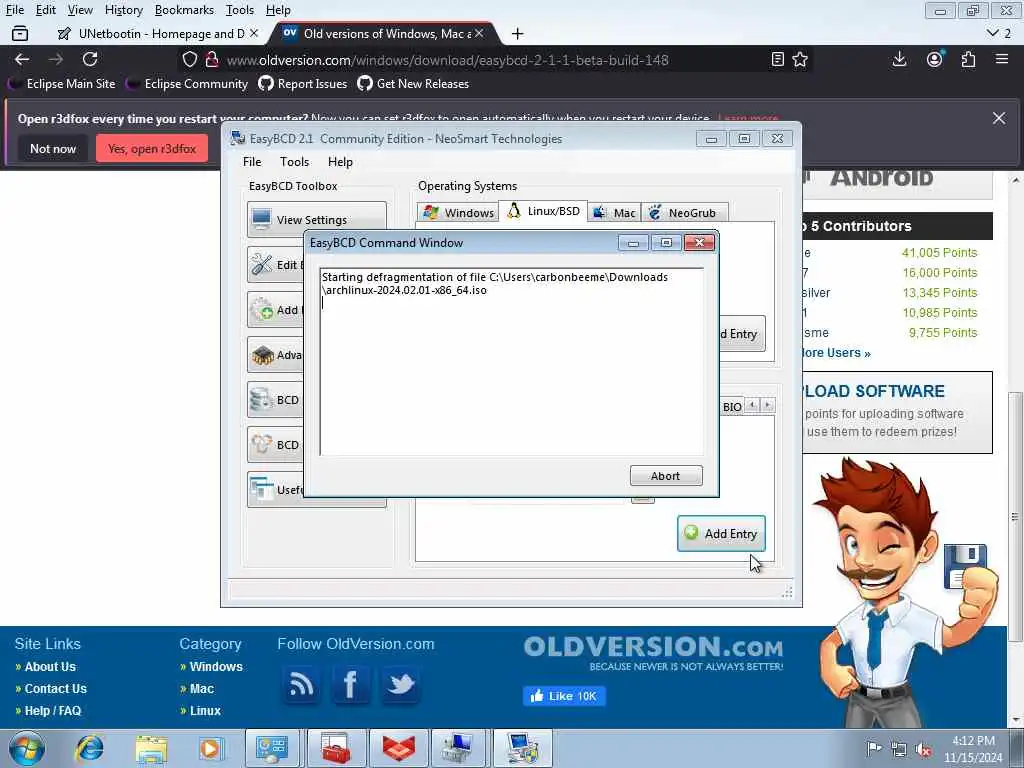Open a new browser tab

click(x=517, y=33)
